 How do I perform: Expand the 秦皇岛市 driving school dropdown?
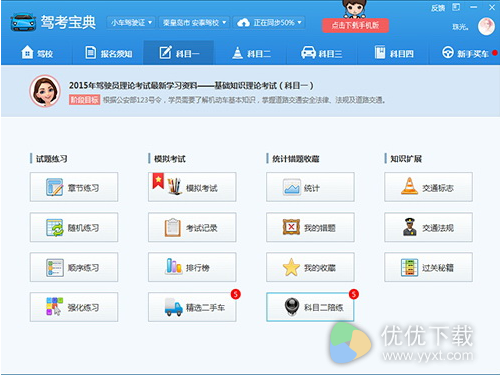(195, 22)
